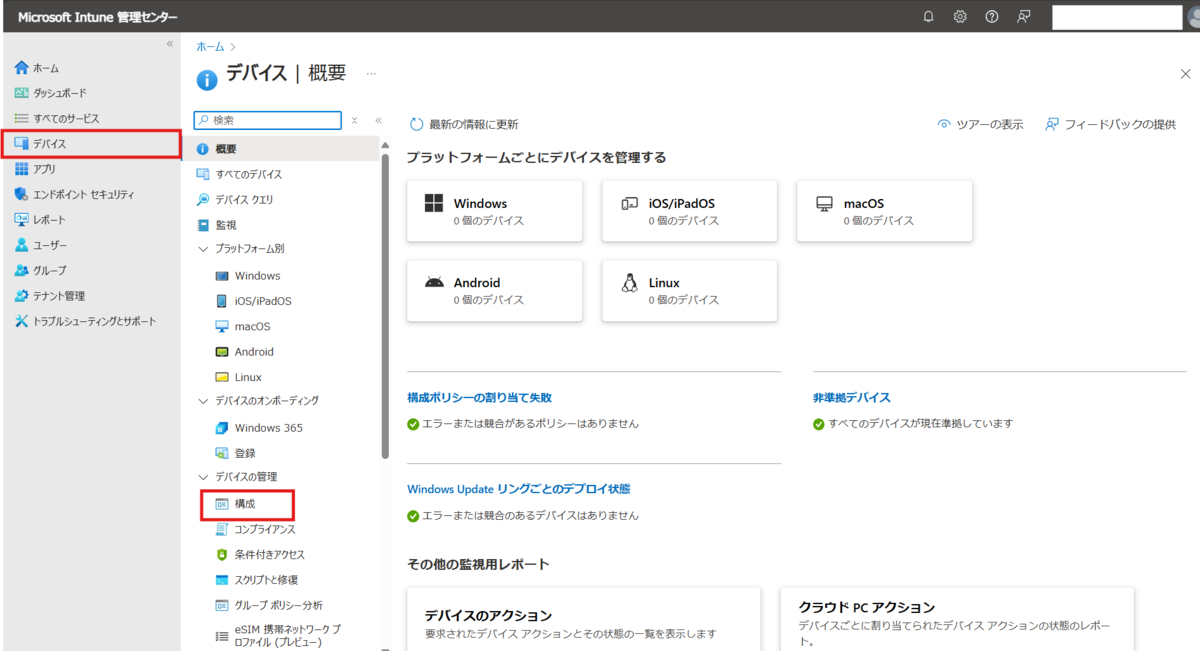Collapse the デバイスのオンボーディング section

click(204, 400)
